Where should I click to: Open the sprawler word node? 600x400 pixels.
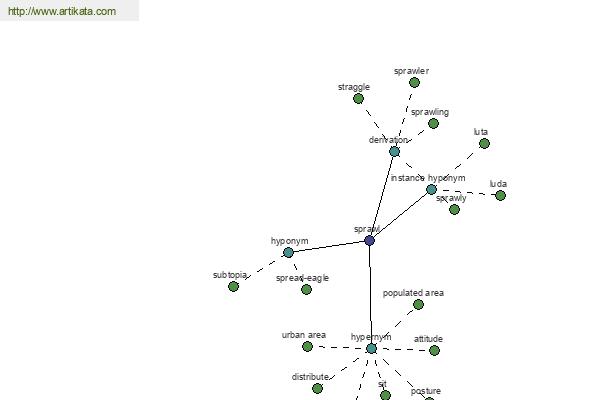click(x=414, y=82)
